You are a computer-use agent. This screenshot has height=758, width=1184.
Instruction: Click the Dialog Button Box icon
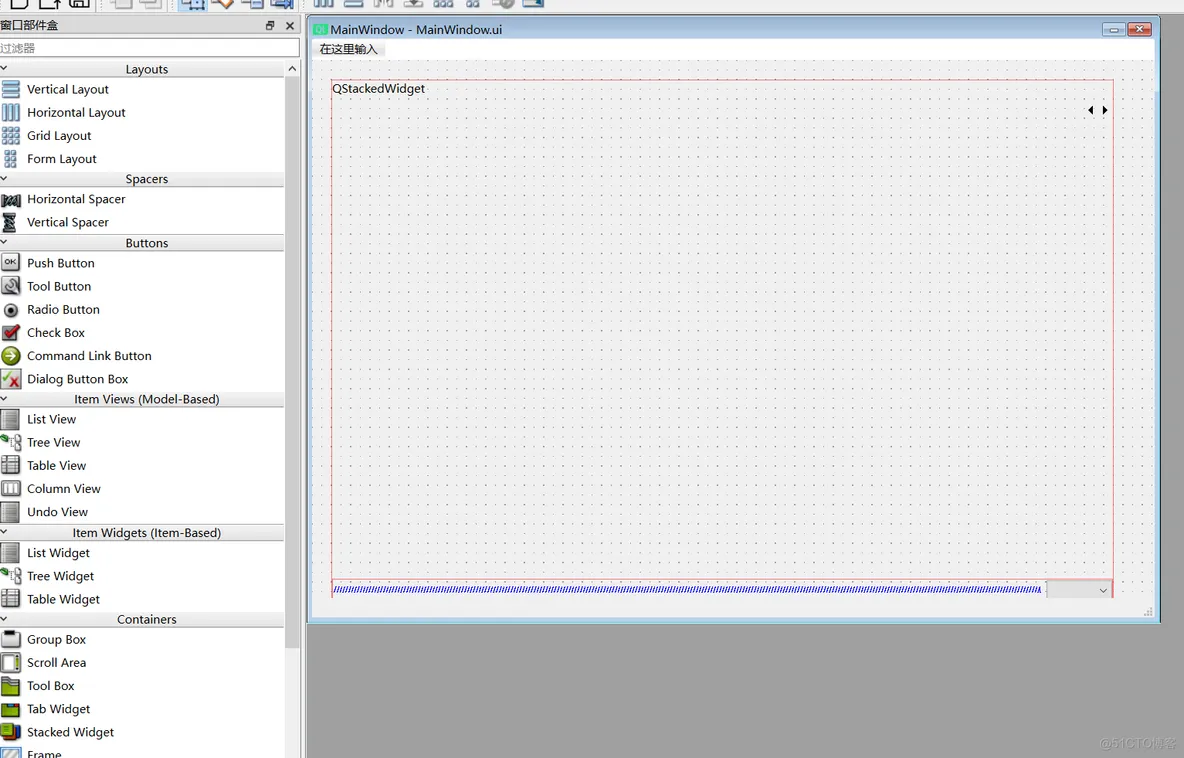(11, 379)
